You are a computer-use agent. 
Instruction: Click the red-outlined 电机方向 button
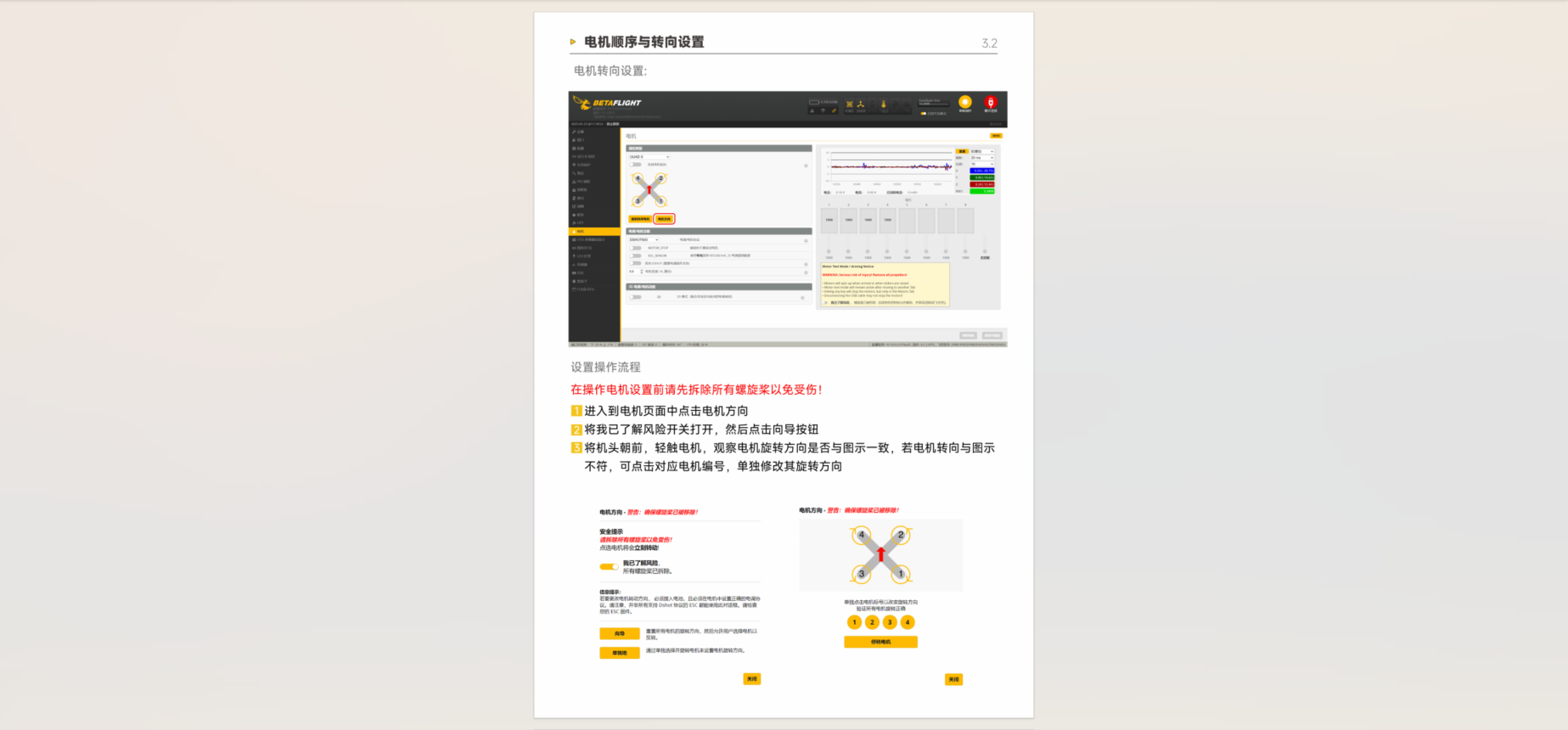pos(664,219)
